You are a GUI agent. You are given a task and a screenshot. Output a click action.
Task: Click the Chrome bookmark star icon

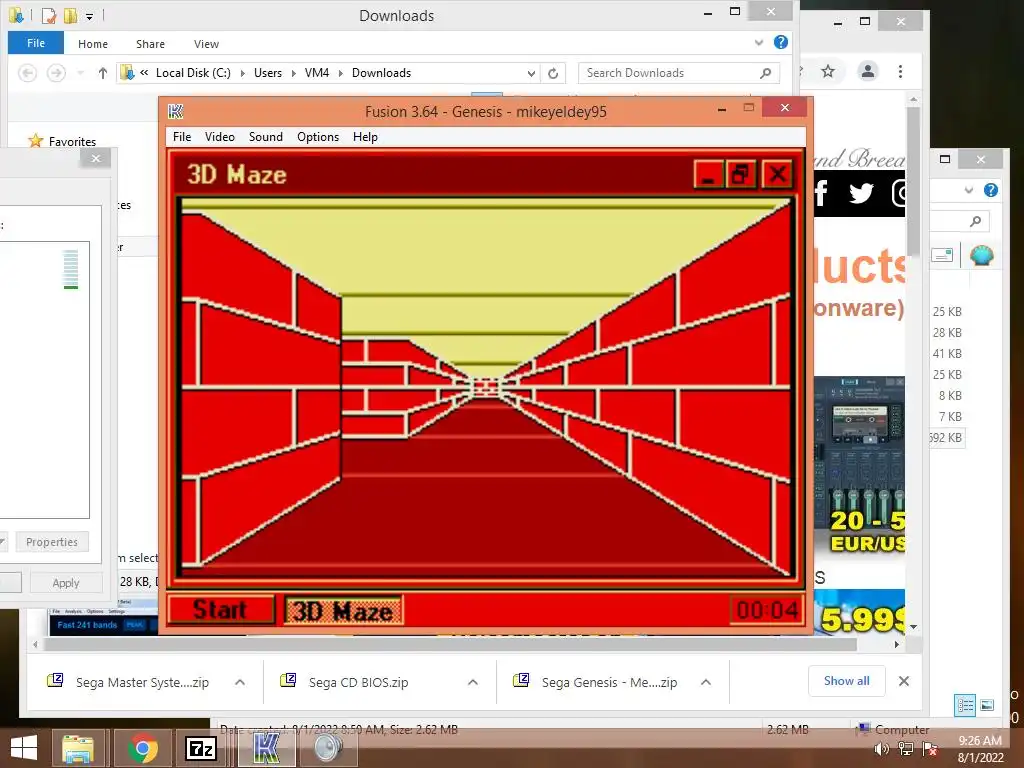(x=828, y=71)
